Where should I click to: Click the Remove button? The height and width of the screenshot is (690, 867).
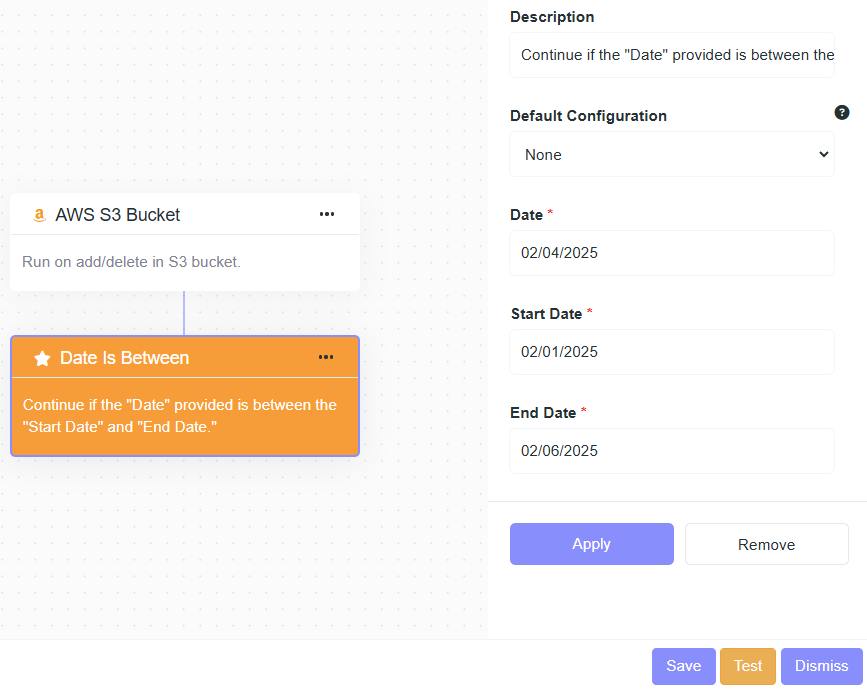pyautogui.click(x=766, y=544)
